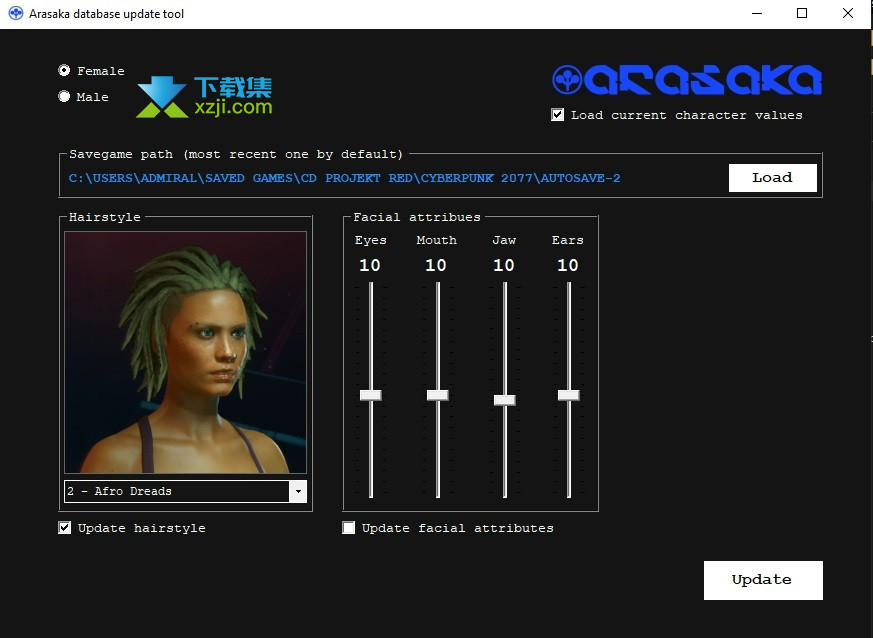
Task: Enable Update facial attributes checkbox
Action: pyautogui.click(x=349, y=528)
